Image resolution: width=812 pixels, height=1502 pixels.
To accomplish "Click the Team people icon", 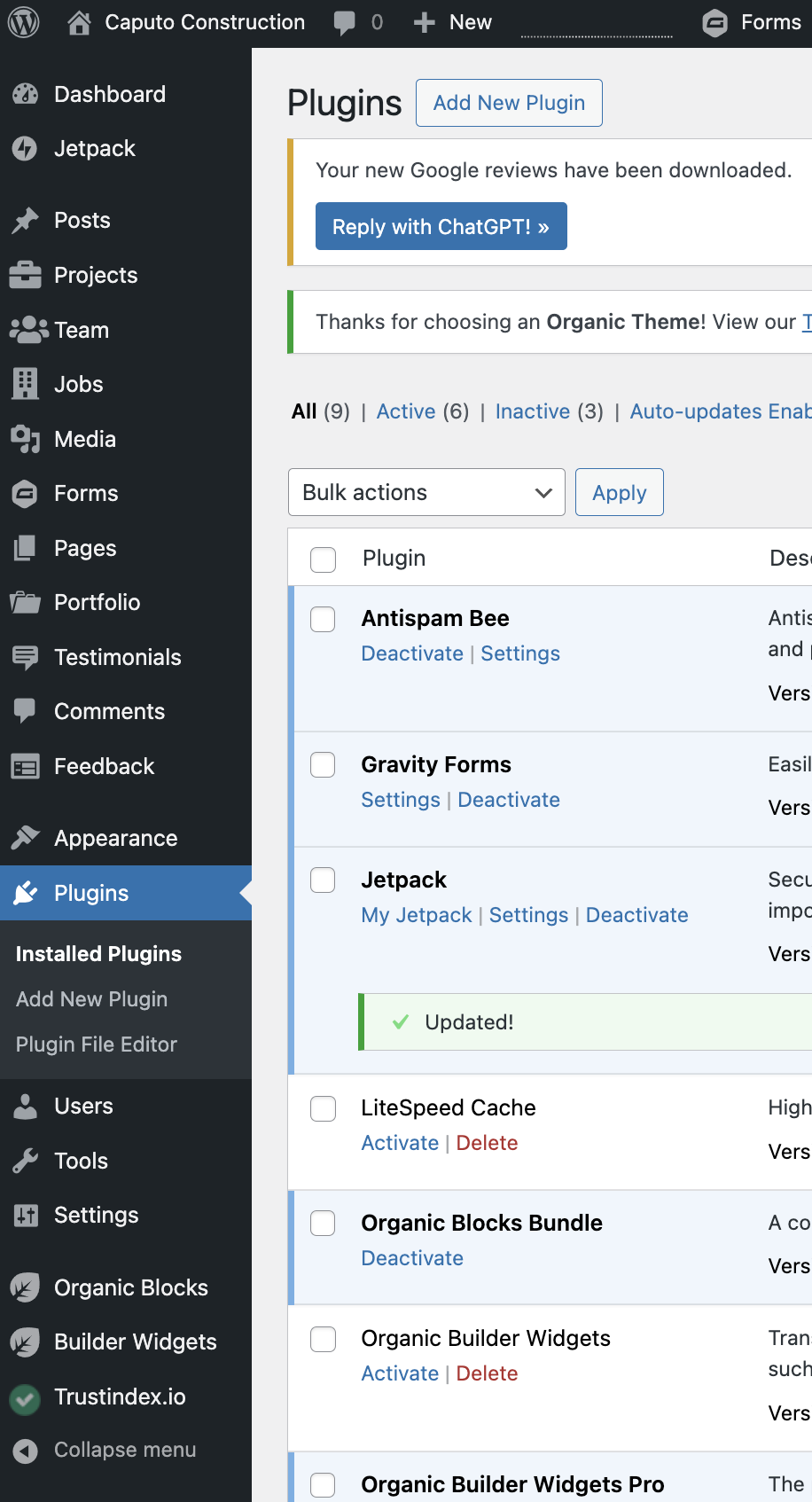I will pyautogui.click(x=28, y=330).
